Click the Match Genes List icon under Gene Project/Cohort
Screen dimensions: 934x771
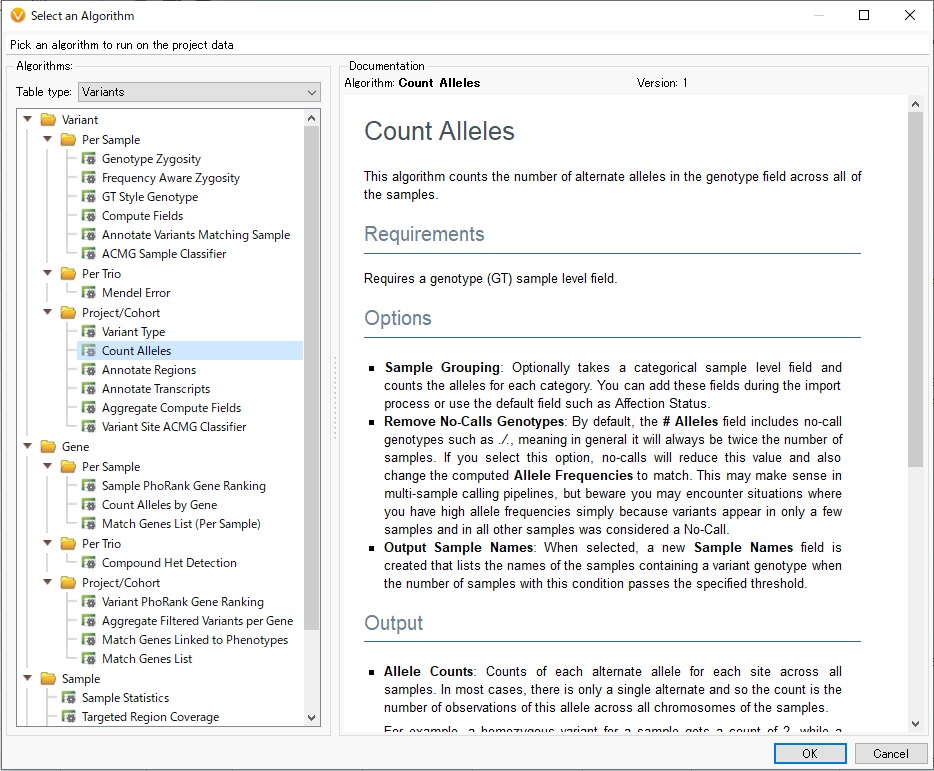tap(89, 659)
